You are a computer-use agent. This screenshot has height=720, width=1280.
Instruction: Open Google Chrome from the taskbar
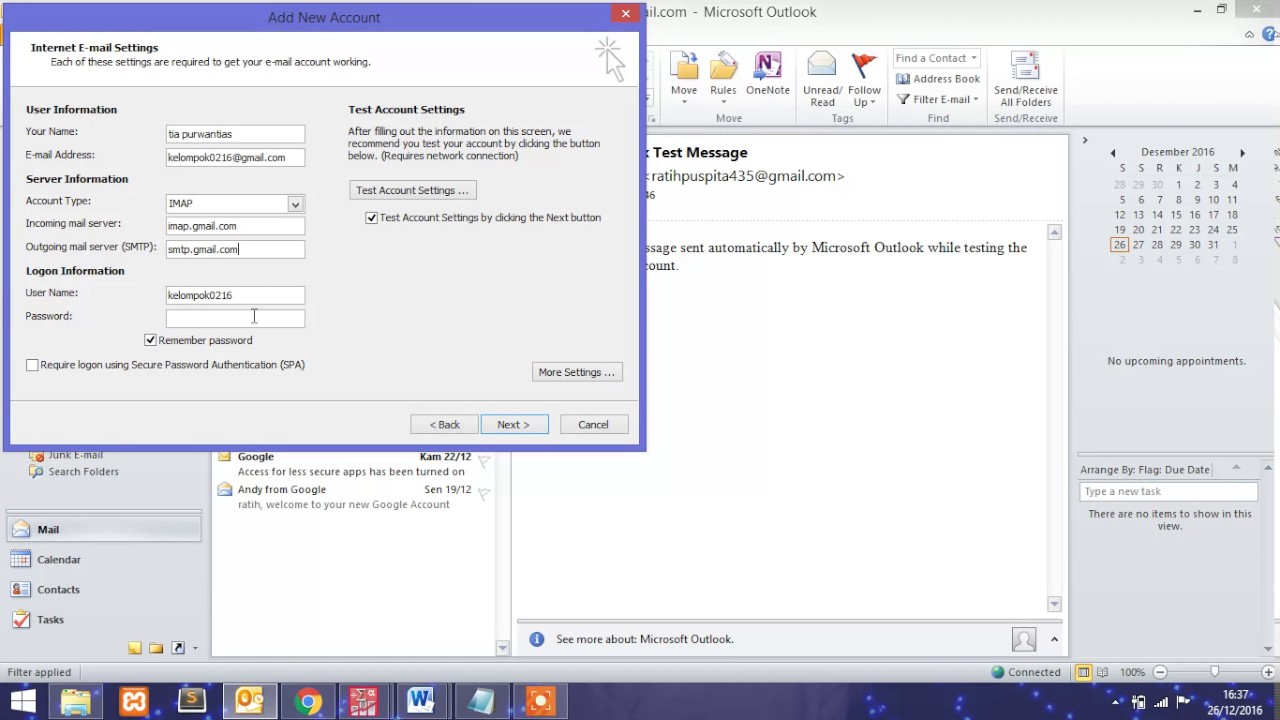coord(307,702)
